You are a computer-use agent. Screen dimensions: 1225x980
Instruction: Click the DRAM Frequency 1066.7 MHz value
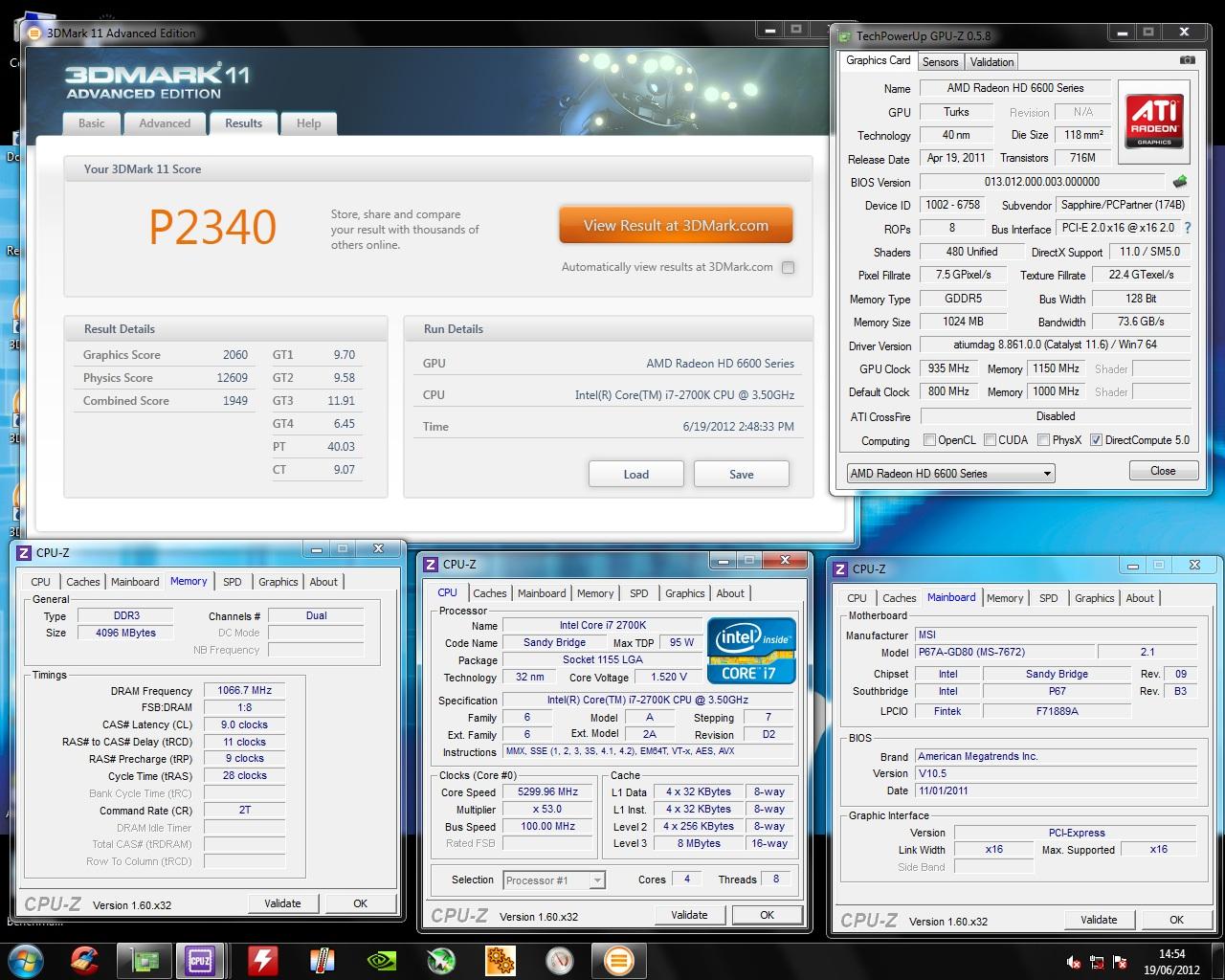point(245,690)
